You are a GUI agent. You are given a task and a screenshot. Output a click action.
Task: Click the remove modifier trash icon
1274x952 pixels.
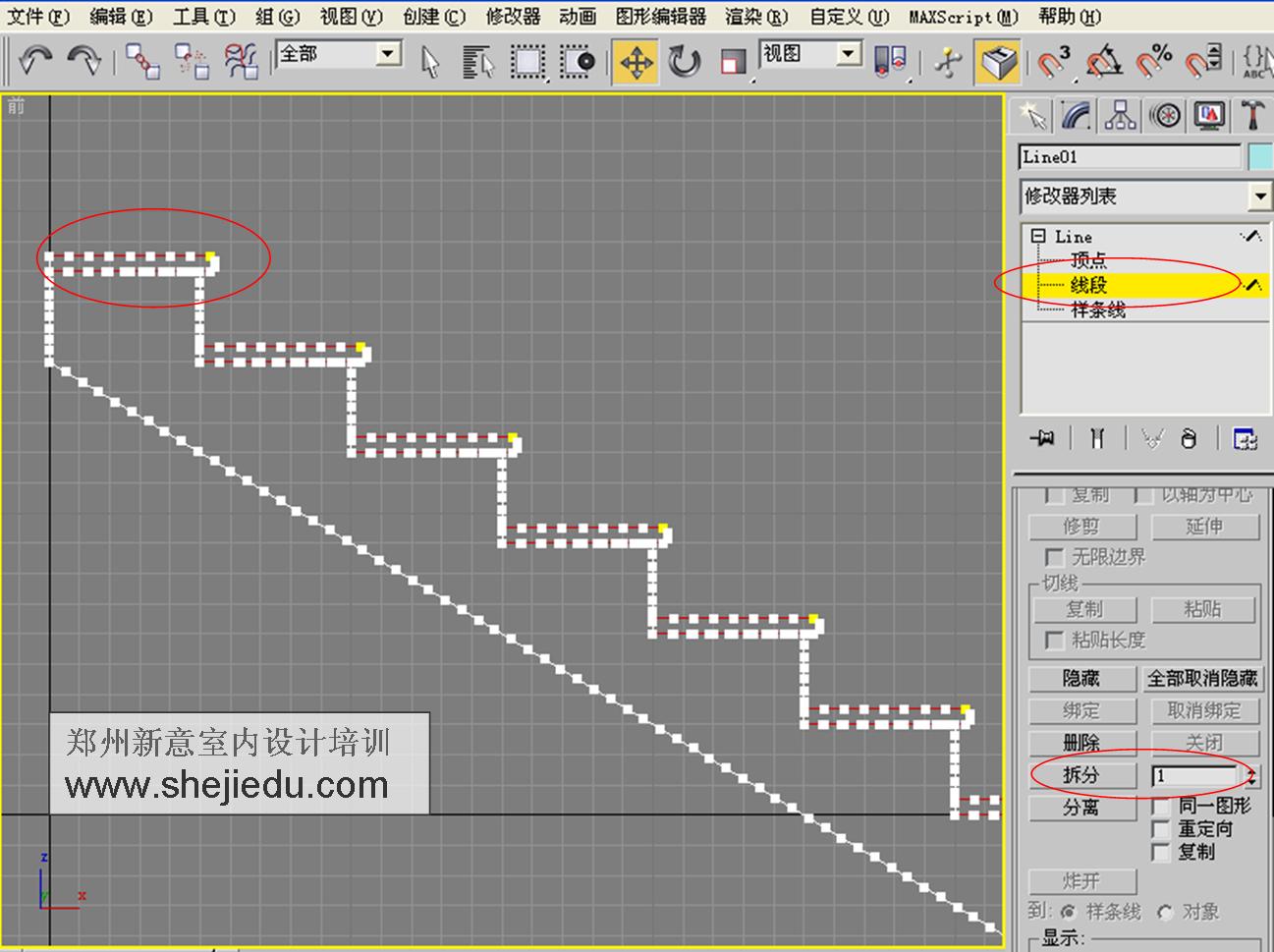click(x=1189, y=440)
